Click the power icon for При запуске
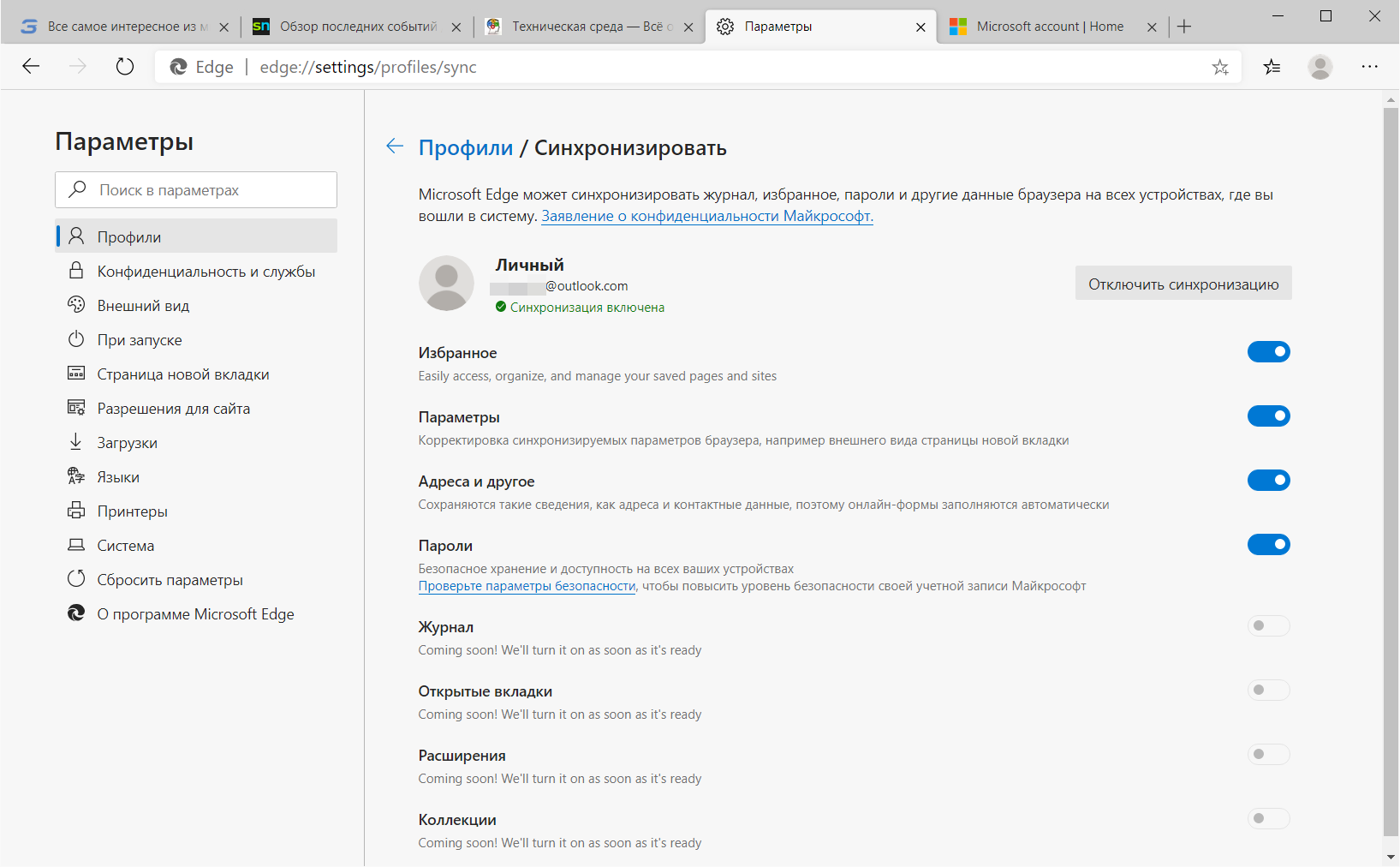This screenshot has height=867, width=1400. coord(76,338)
